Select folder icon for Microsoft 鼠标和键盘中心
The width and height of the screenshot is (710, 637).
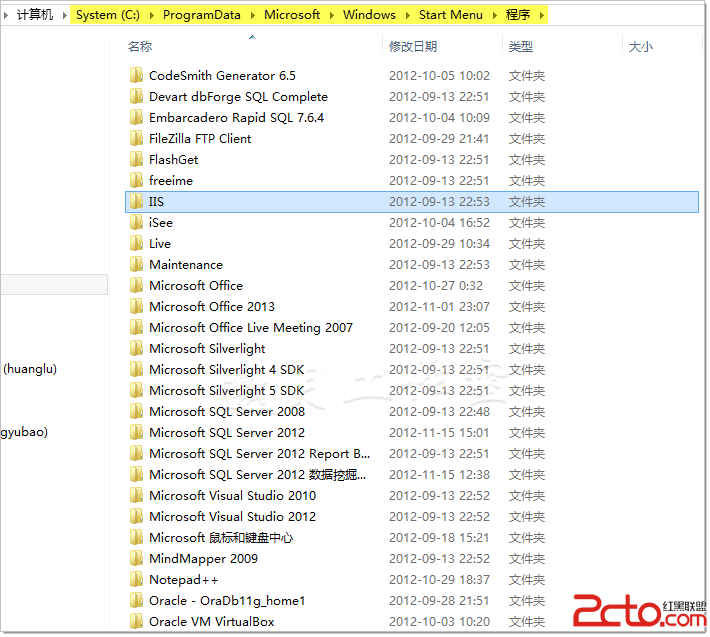pos(136,538)
